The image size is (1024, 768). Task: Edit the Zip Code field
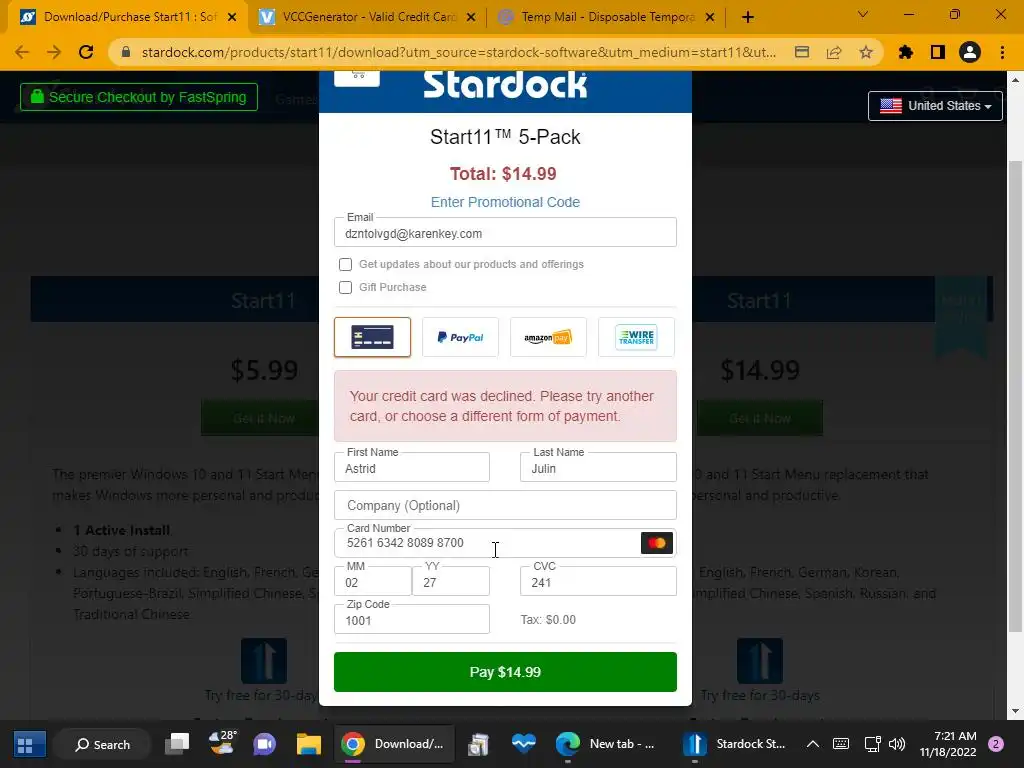[x=411, y=619]
